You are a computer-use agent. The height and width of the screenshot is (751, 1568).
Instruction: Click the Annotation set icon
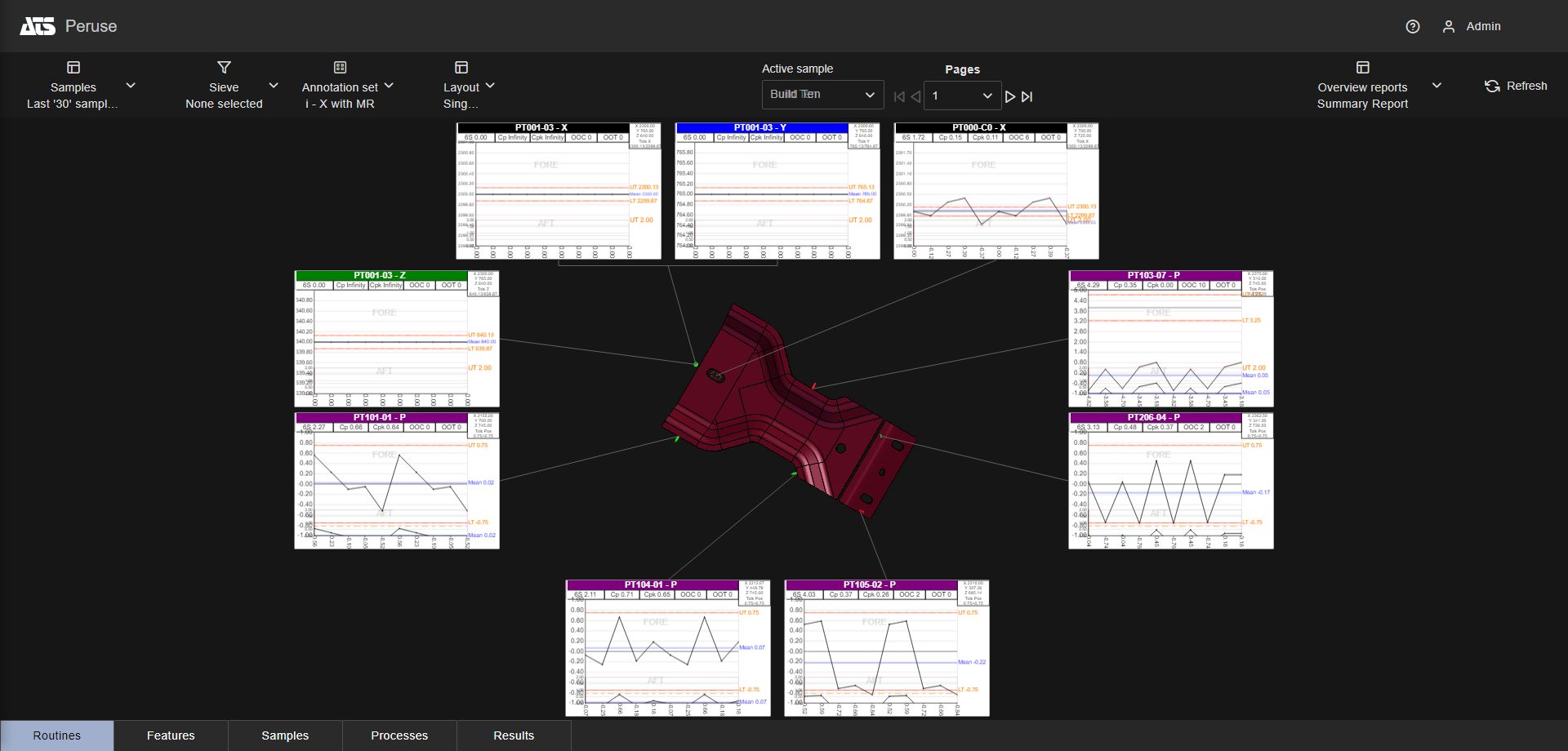(340, 68)
